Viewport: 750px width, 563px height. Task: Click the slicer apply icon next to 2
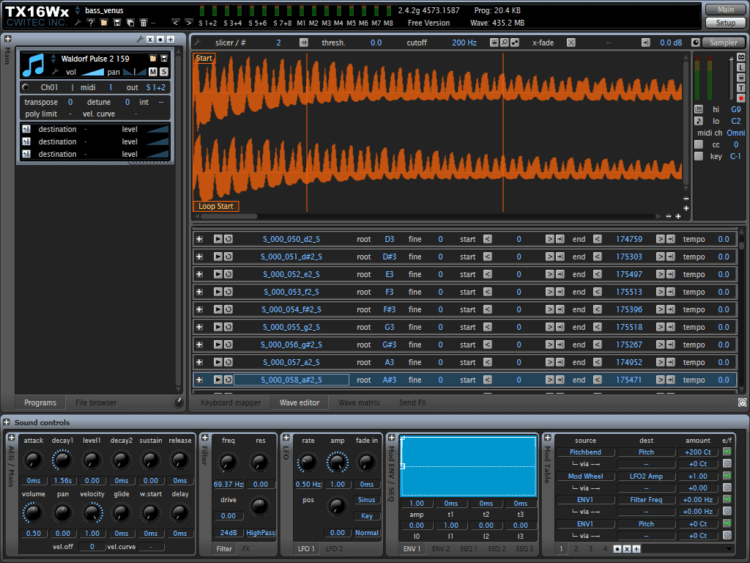(x=304, y=43)
